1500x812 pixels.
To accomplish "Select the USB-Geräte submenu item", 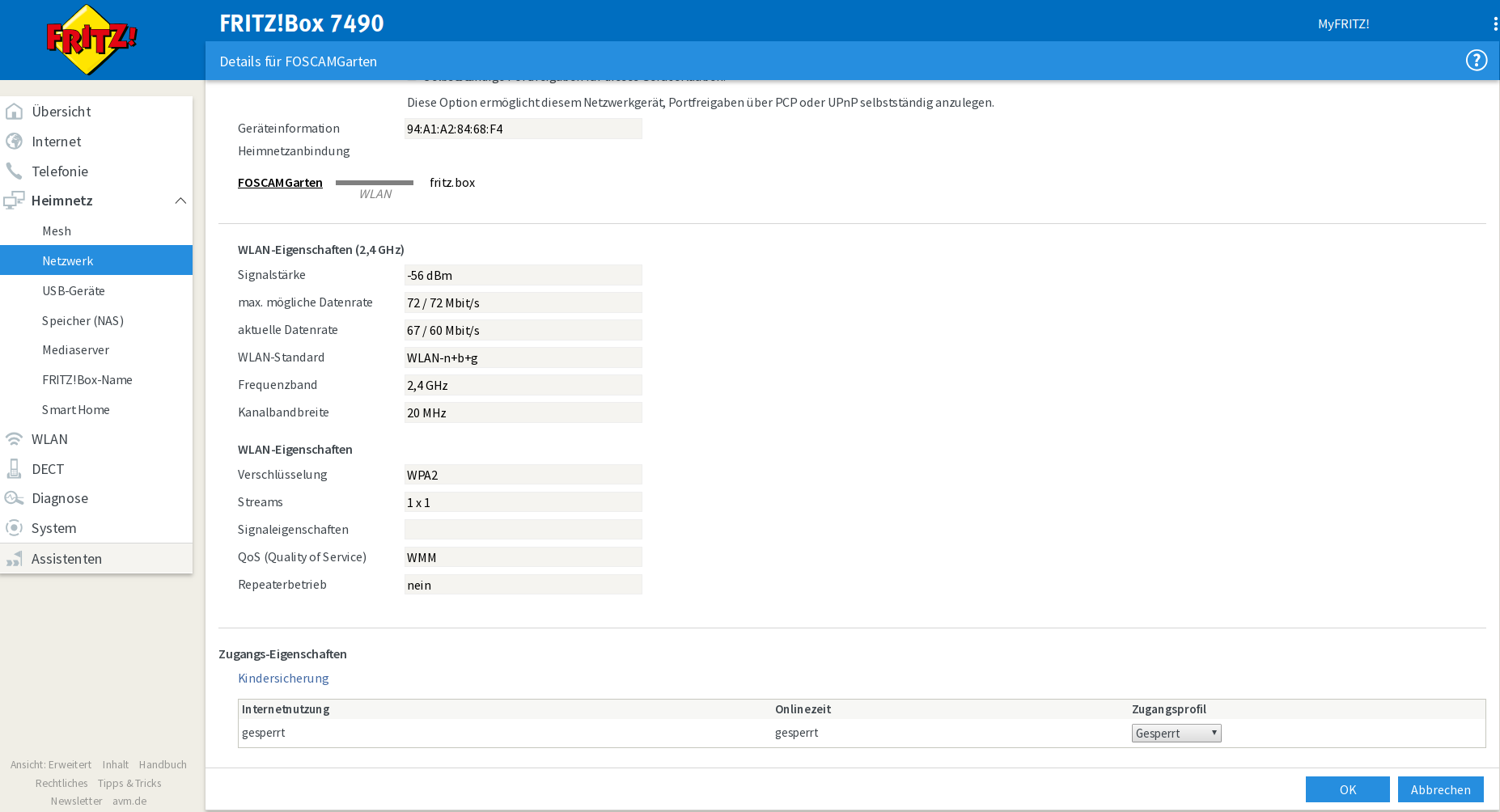I will (96, 291).
